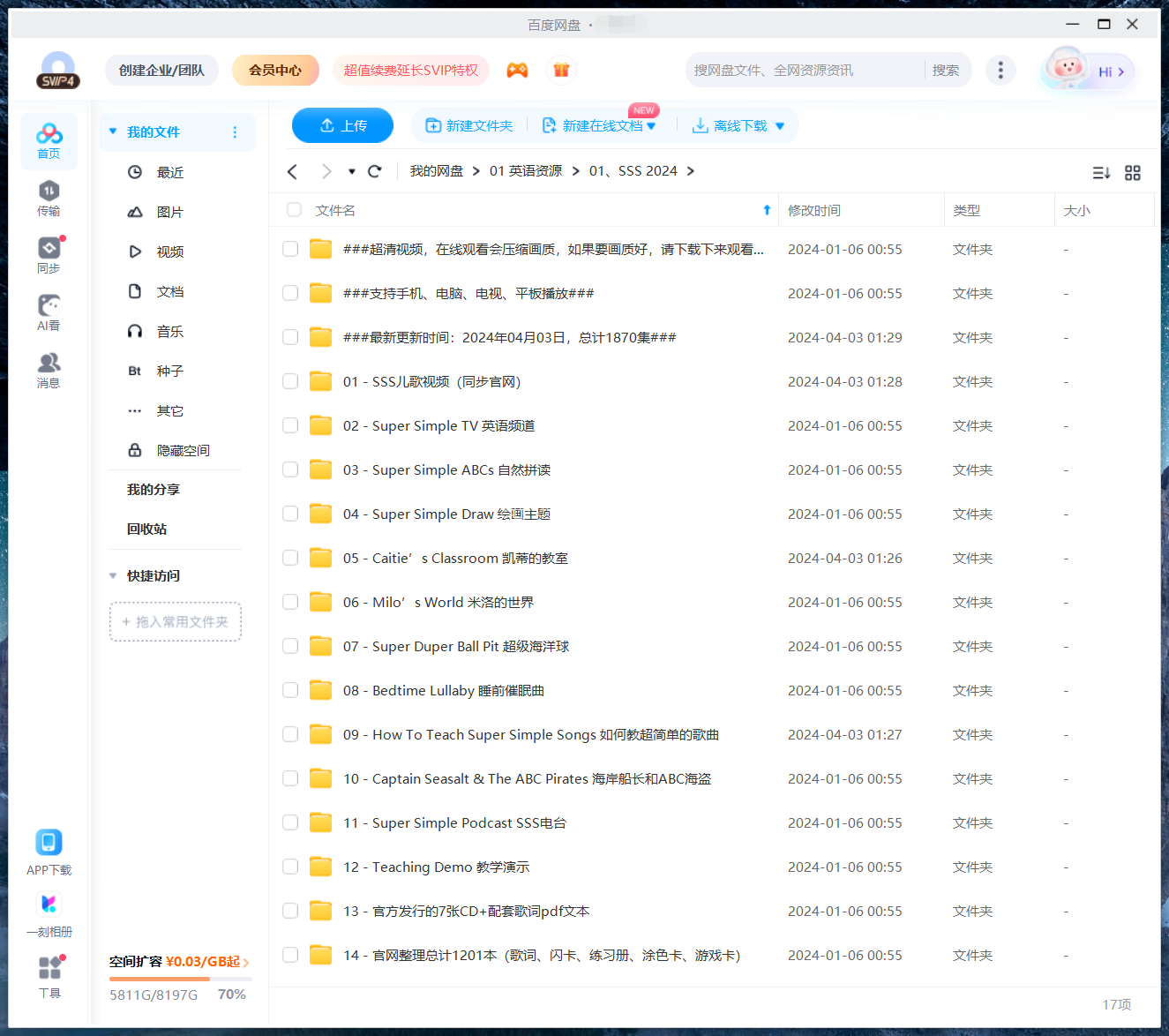Open the 新建在线文档 dropdown

click(651, 126)
